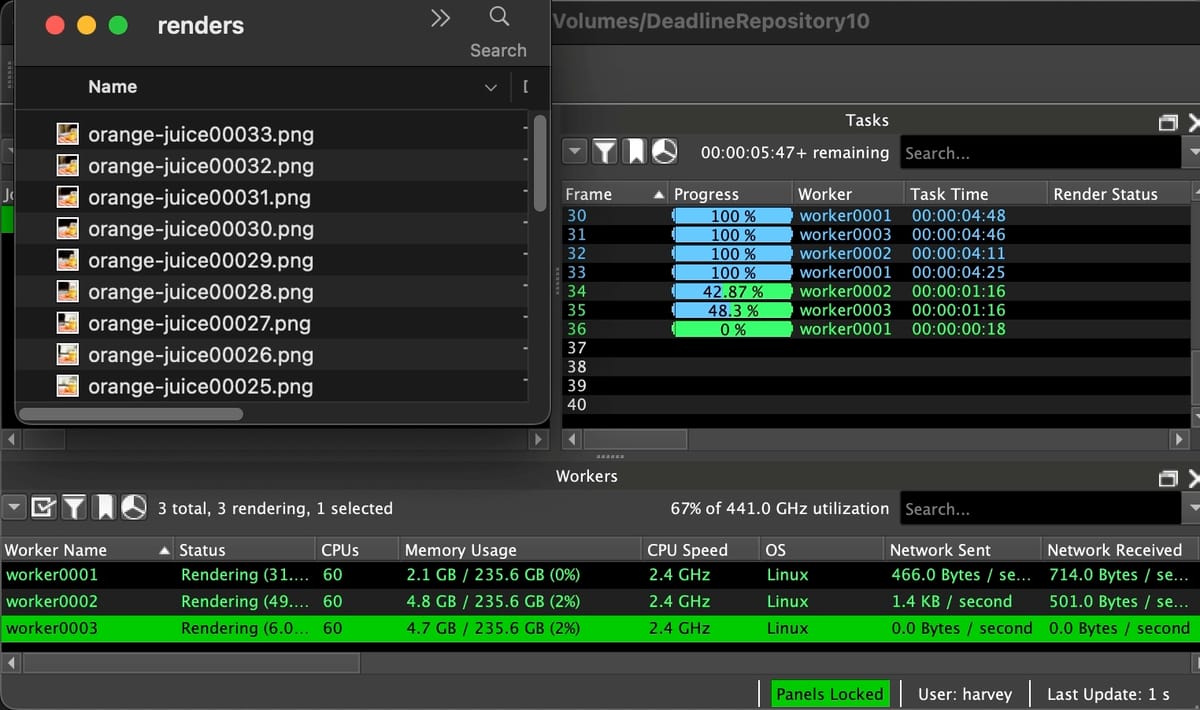Click the bookmark icon in the Tasks toolbar

point(636,151)
